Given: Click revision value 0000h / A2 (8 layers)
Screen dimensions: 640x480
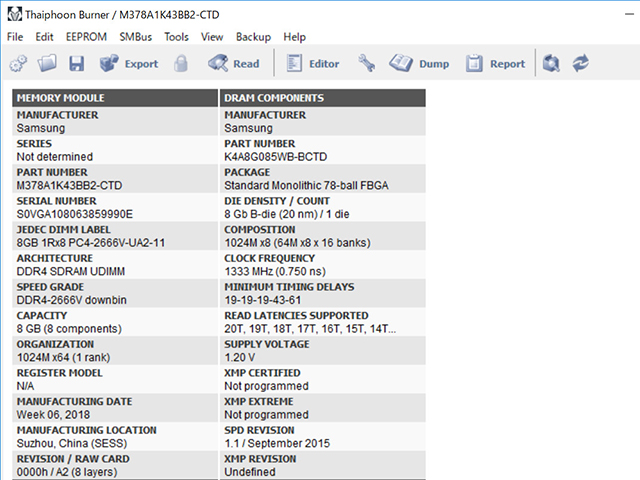Looking at the screenshot, I should [67, 472].
